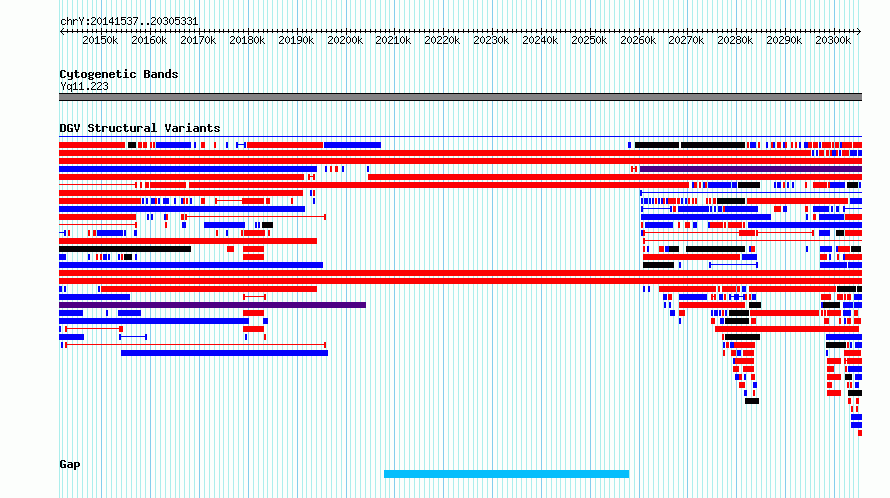Click the 20210k ruler tick label

[x=393, y=40]
